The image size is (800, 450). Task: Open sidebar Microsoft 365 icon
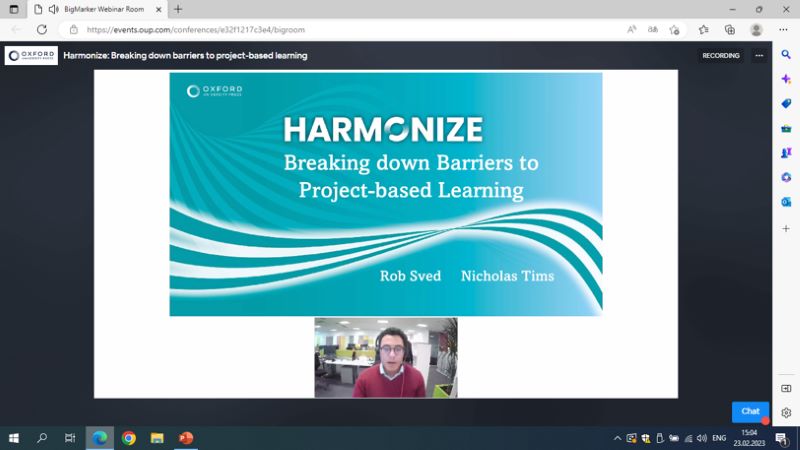(x=786, y=177)
